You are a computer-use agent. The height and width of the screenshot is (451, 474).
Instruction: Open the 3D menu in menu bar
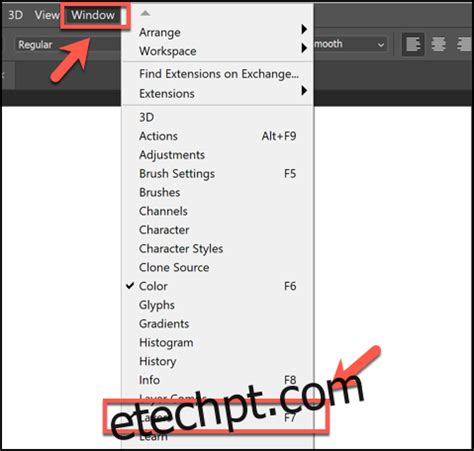tap(15, 15)
